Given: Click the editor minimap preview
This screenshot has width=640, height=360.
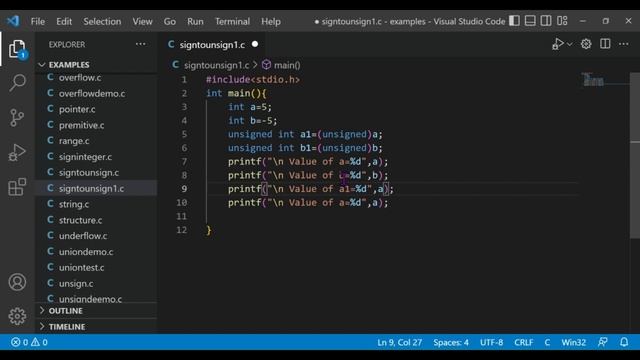Looking at the screenshot, I should (x=593, y=79).
